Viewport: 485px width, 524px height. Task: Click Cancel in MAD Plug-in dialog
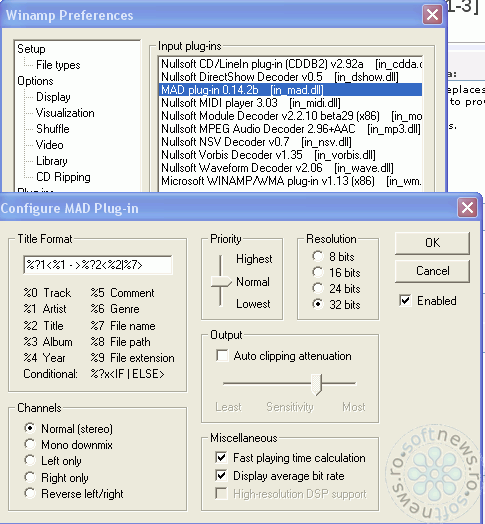click(432, 271)
